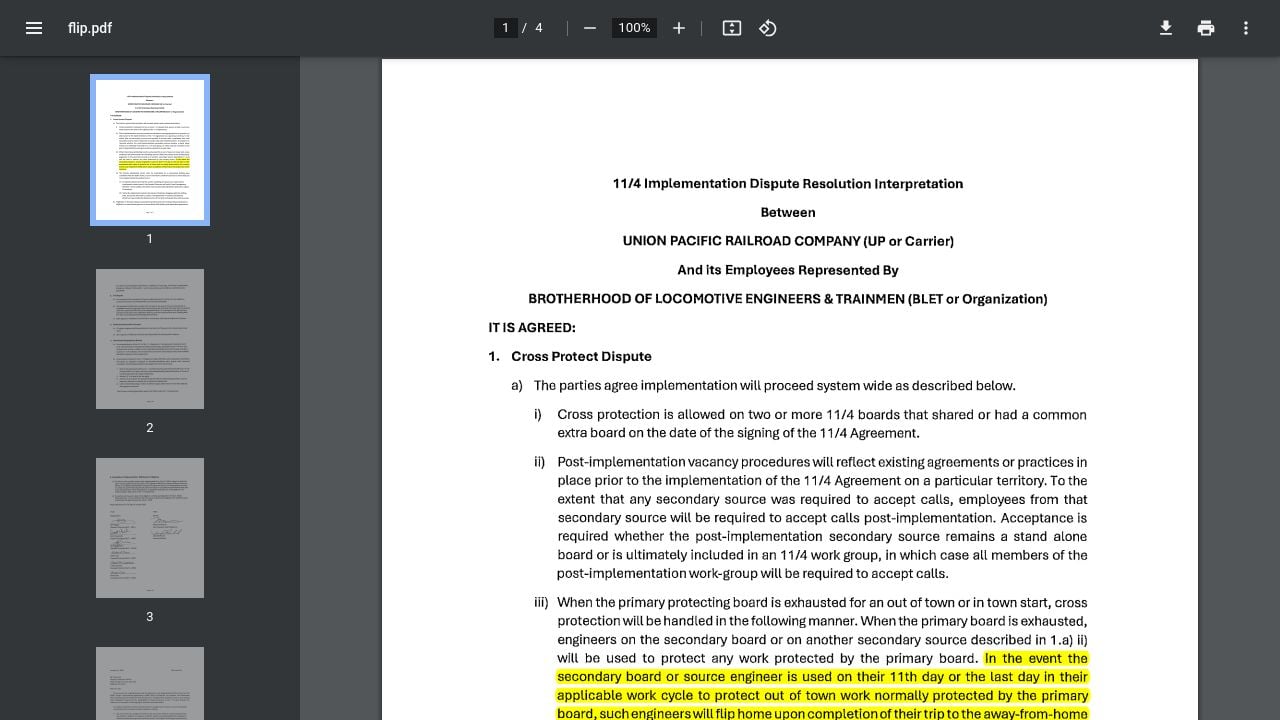Edit the current page number field
This screenshot has height=720, width=1280.
coord(506,28)
